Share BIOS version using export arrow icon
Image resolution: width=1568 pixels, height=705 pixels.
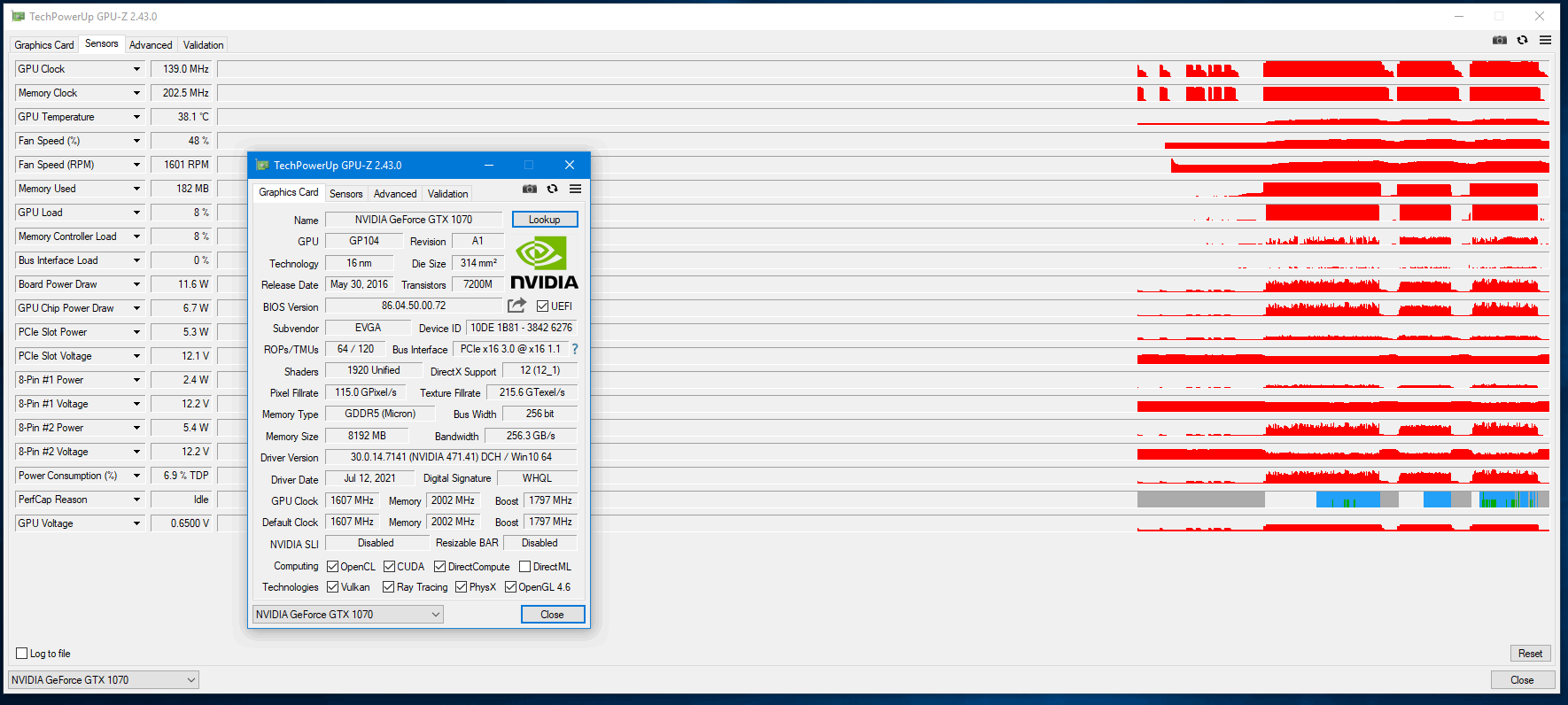pyautogui.click(x=516, y=306)
